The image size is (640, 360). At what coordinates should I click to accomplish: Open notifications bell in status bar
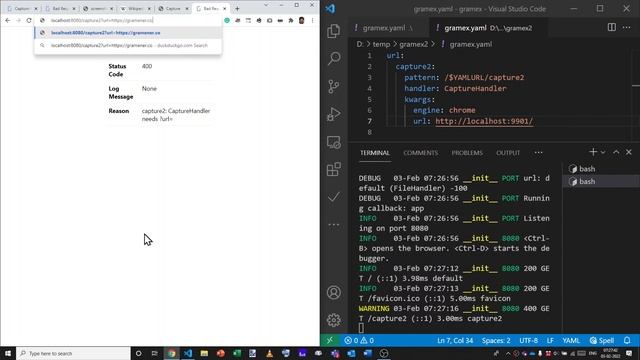[x=627, y=340]
